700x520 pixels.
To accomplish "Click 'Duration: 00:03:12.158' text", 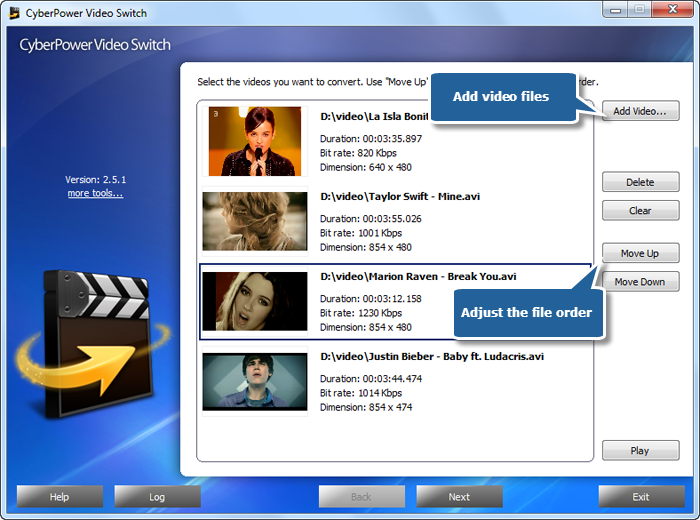I will 371,299.
